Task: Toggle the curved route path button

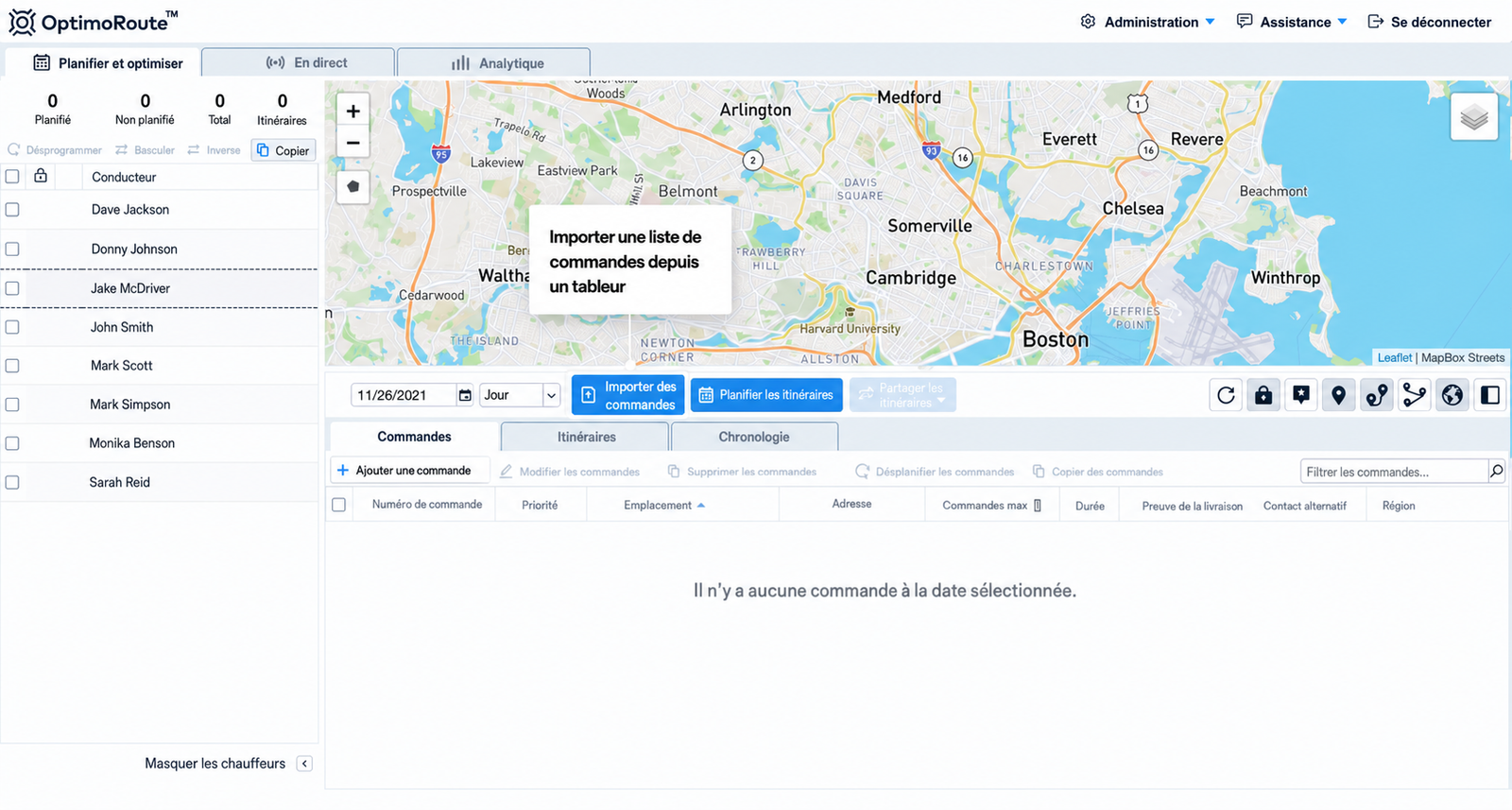Action: pos(1377,395)
